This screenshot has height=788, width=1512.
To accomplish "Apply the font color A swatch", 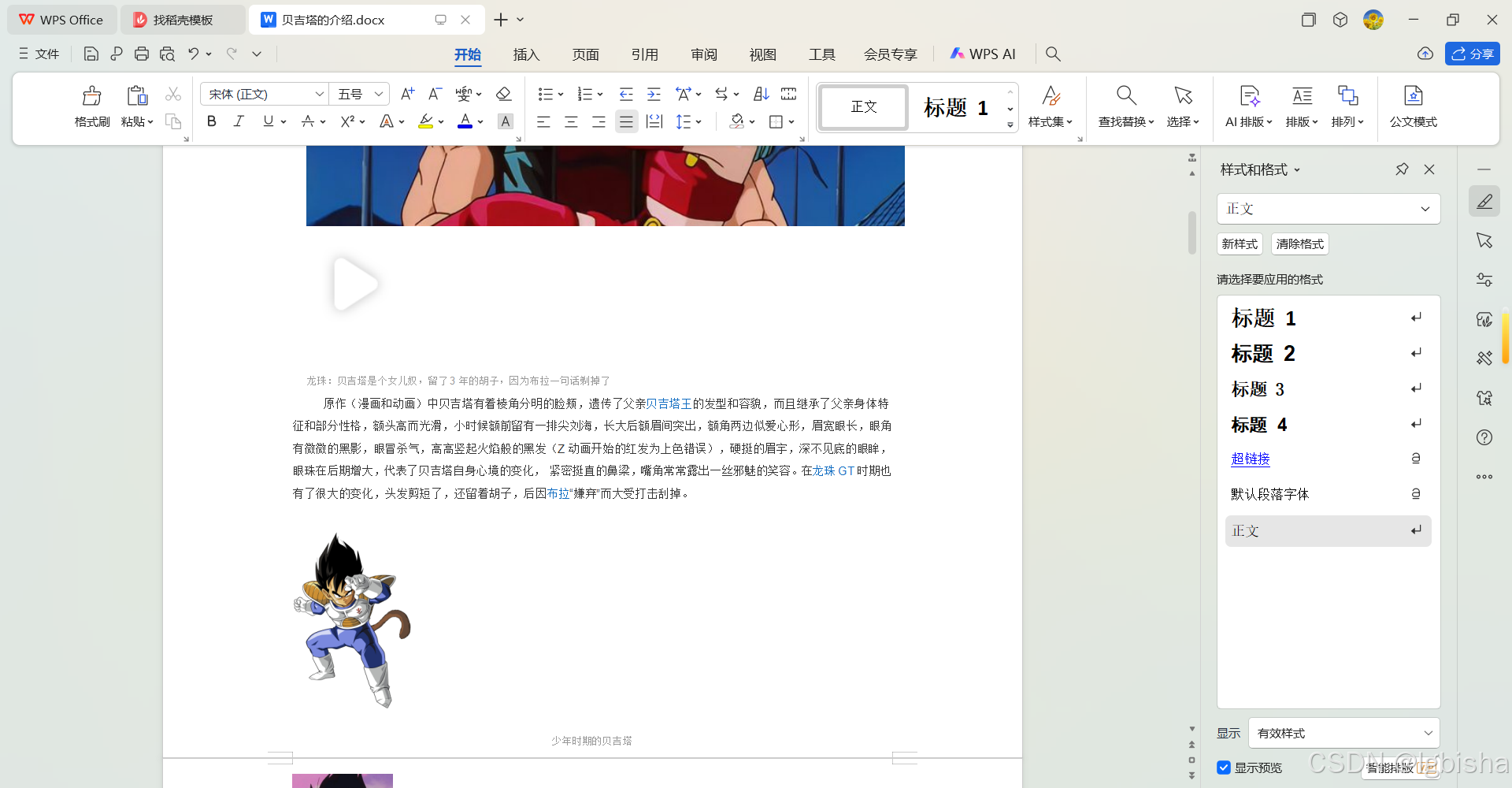I will click(465, 121).
